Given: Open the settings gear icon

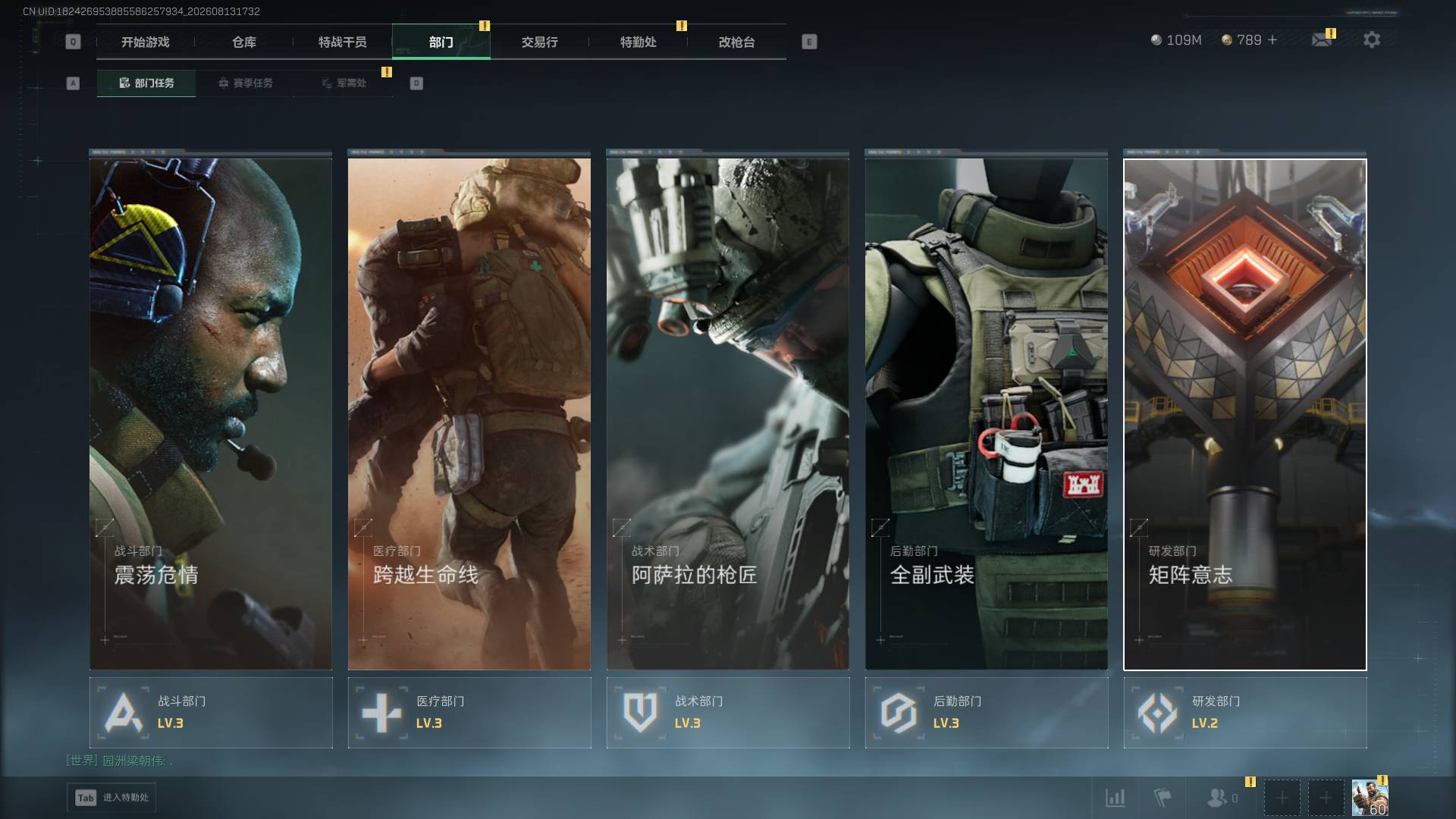Looking at the screenshot, I should coord(1372,39).
